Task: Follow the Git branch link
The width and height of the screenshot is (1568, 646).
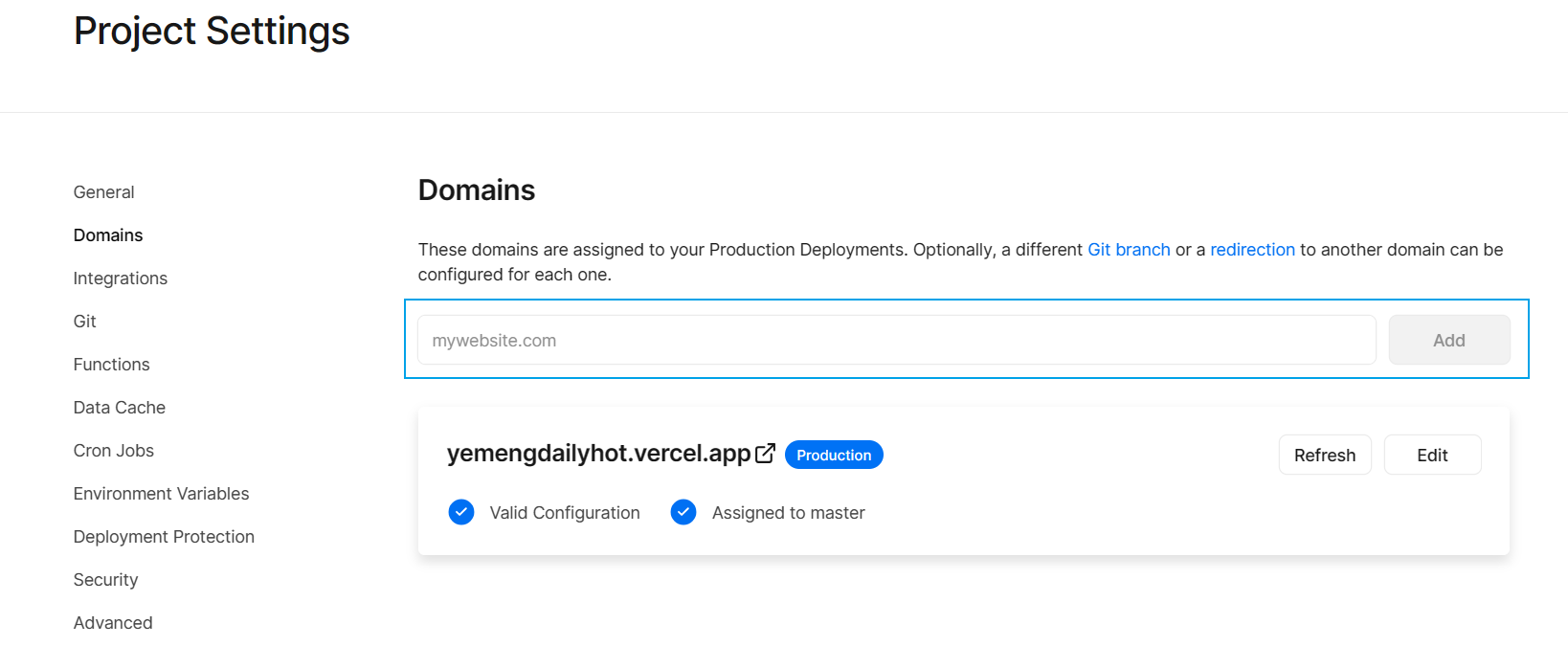Action: coord(1129,250)
